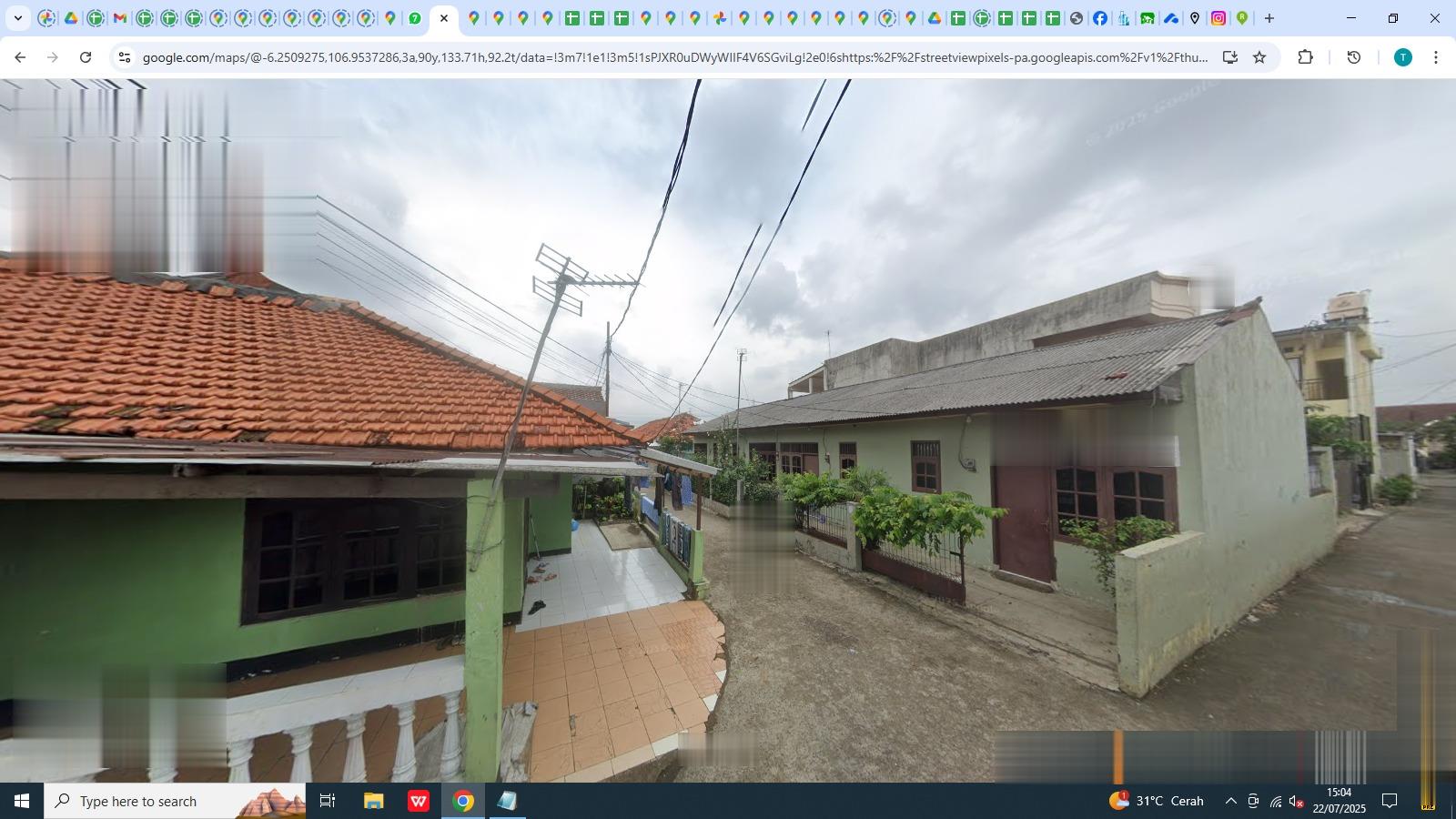Open the Instagram browser tab
The height and width of the screenshot is (819, 1456).
pyautogui.click(x=1218, y=17)
